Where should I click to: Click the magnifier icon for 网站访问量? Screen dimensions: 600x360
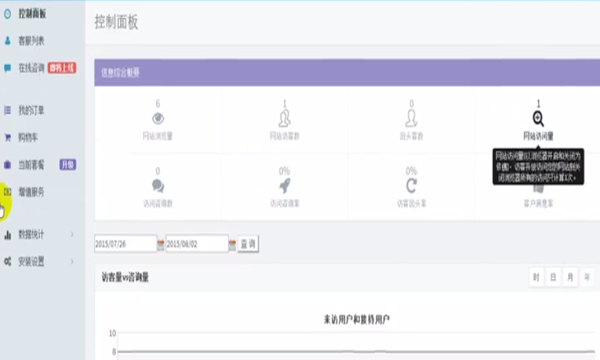point(538,119)
